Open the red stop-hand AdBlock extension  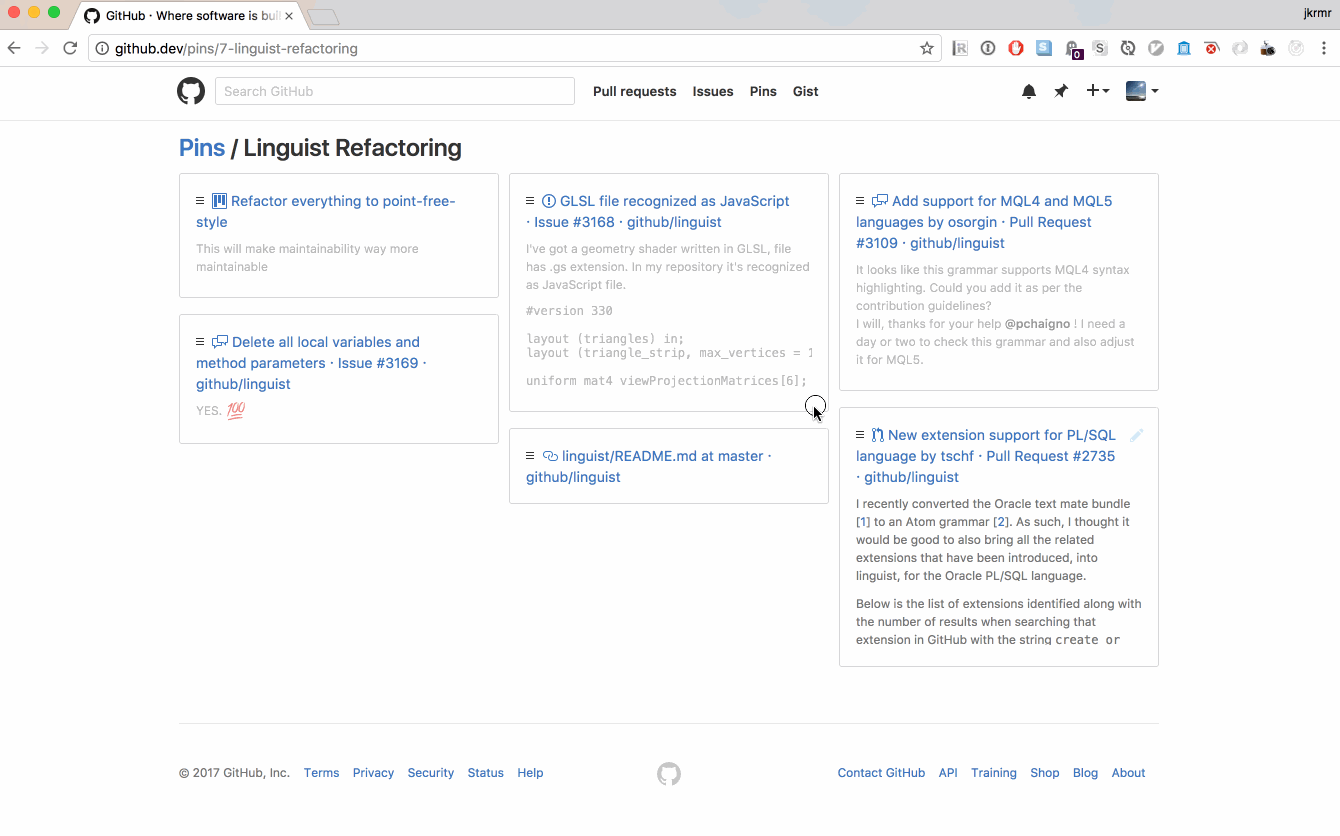click(x=1016, y=48)
